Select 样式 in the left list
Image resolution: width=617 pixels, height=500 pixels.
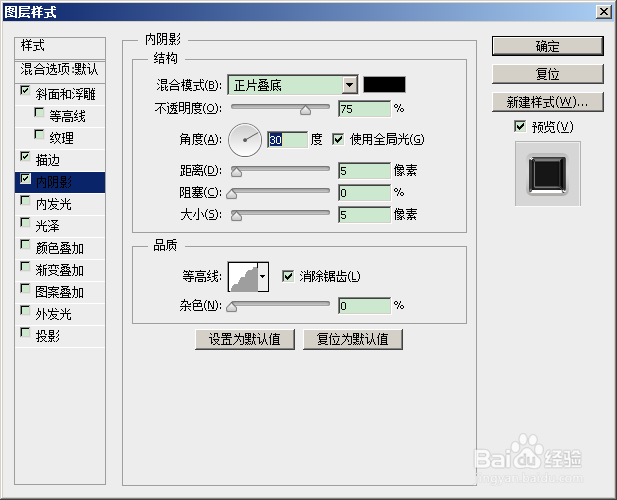[x=60, y=48]
